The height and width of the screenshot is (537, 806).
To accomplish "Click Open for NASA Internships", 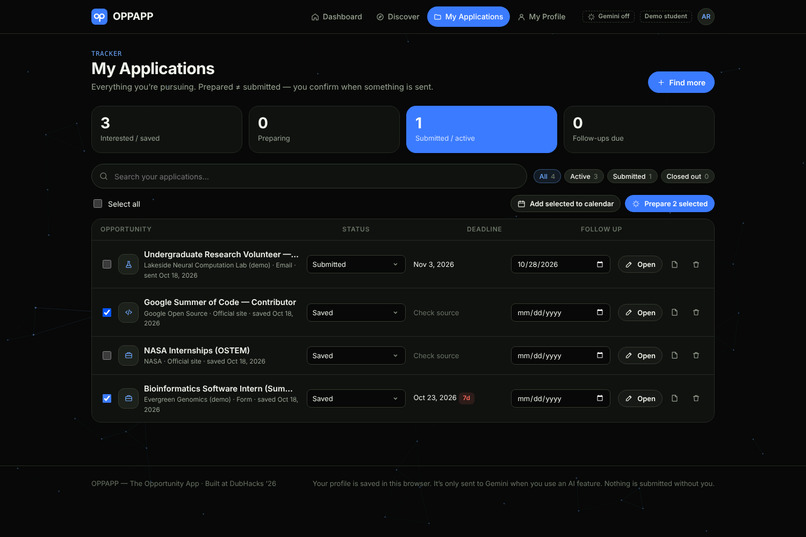I will 640,356.
